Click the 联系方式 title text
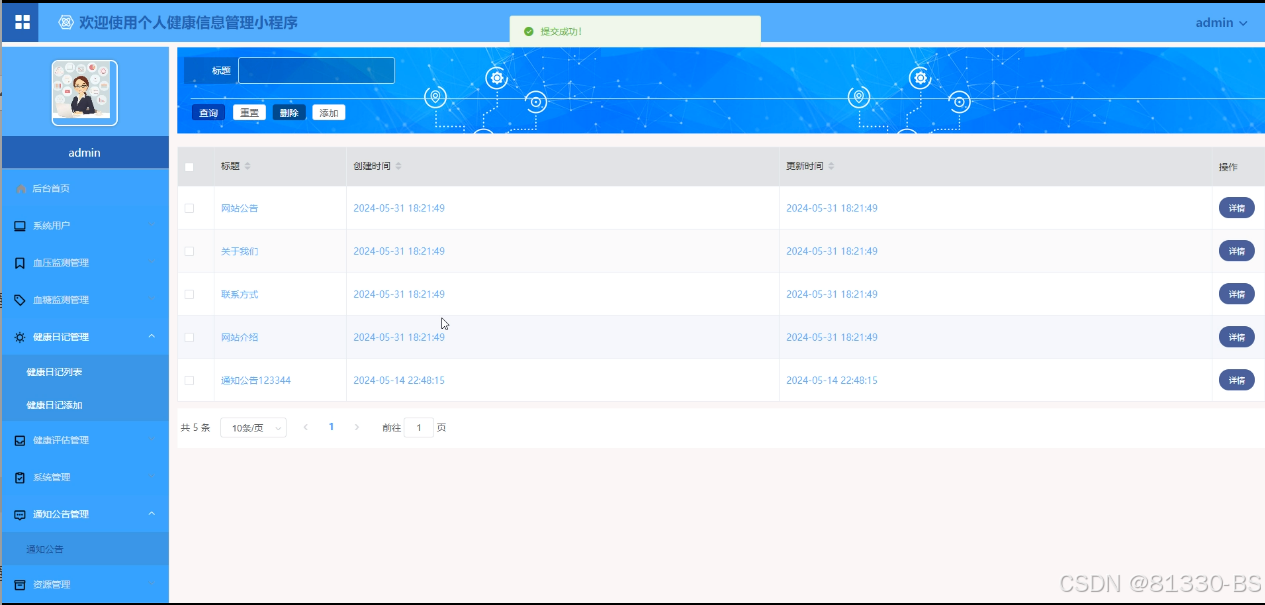 coord(240,294)
